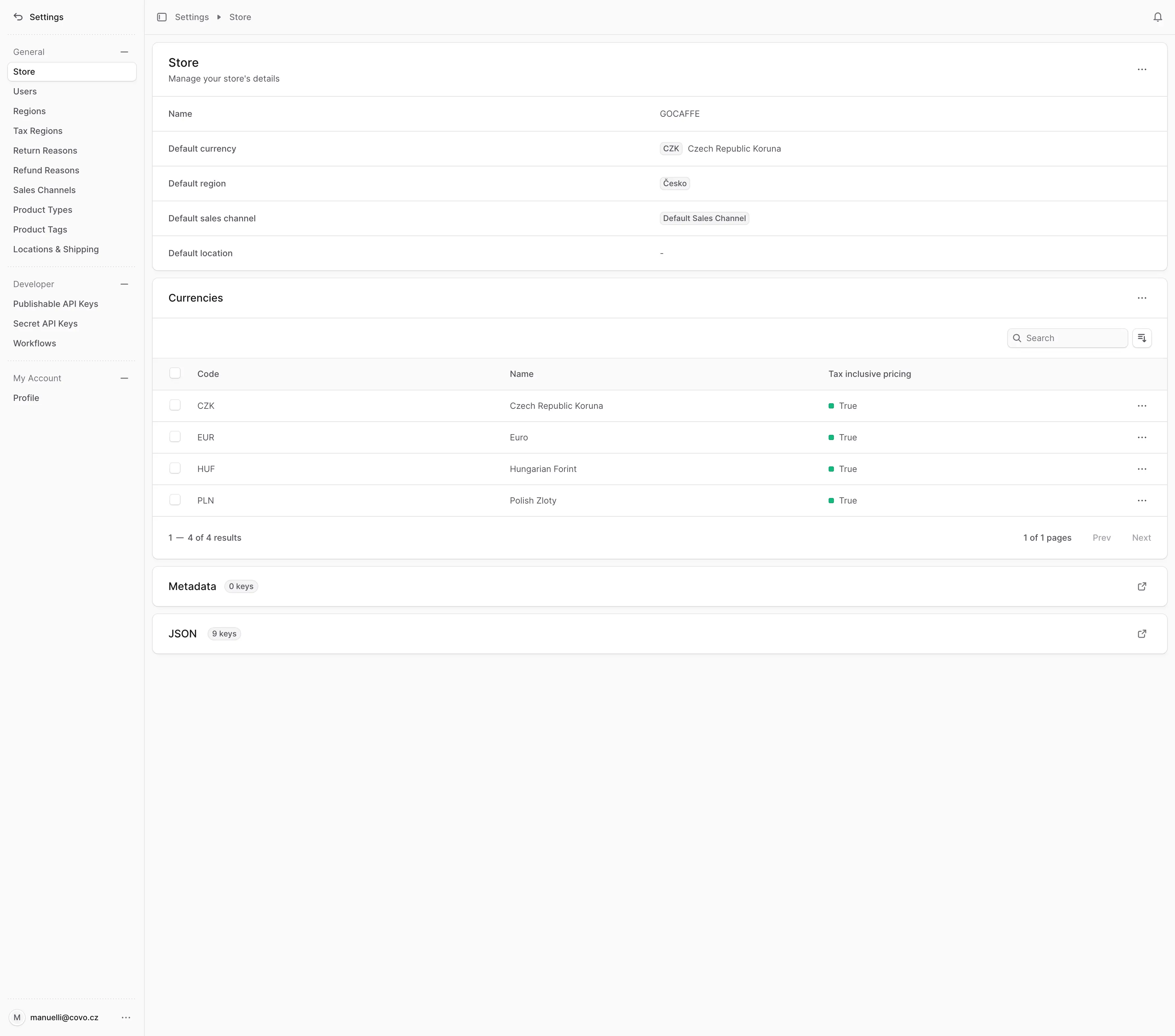This screenshot has width=1175, height=1036.
Task: Open the account options menu near manuelli@covo.cz
Action: [x=126, y=1017]
